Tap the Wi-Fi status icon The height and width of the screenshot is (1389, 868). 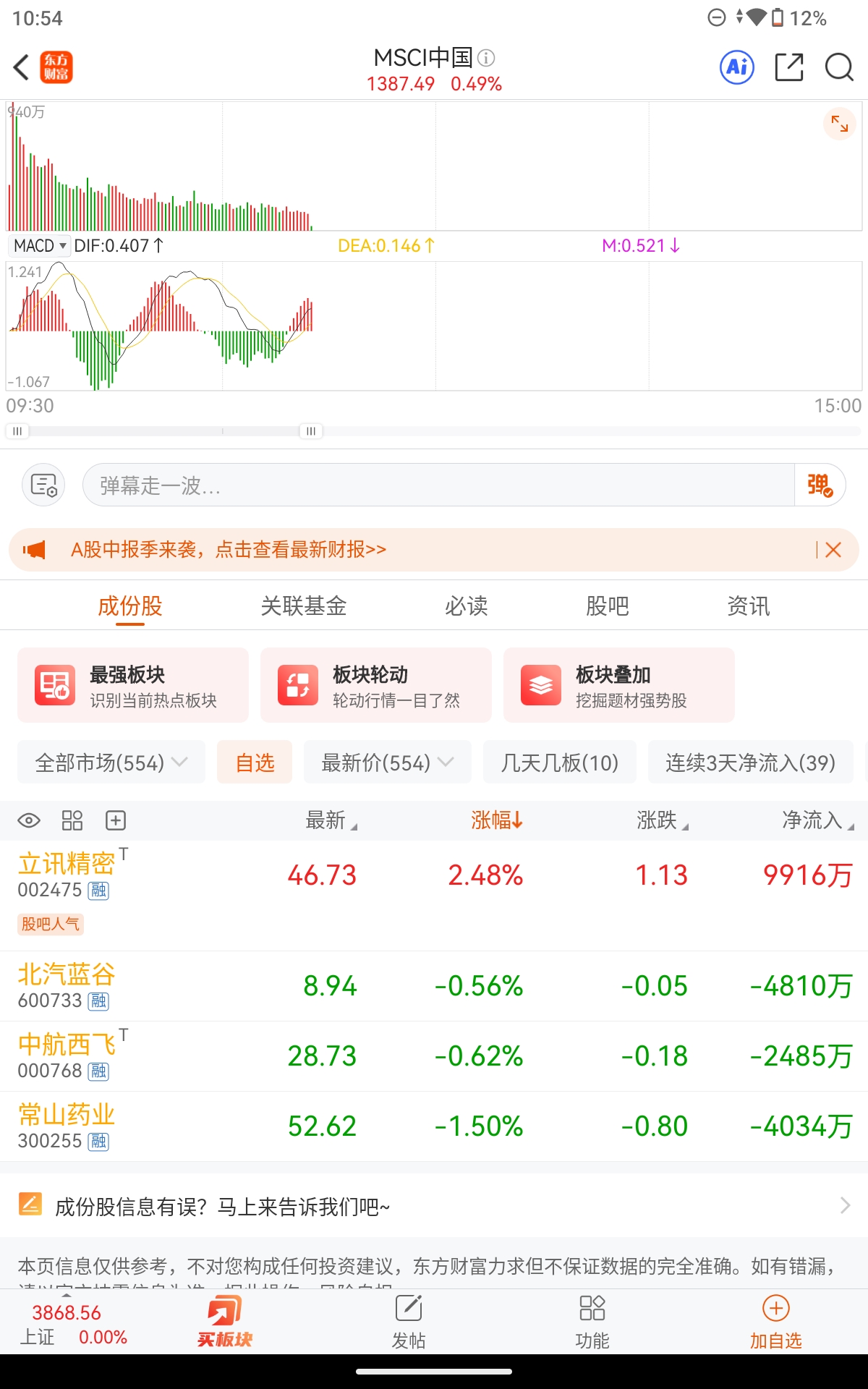tap(756, 17)
